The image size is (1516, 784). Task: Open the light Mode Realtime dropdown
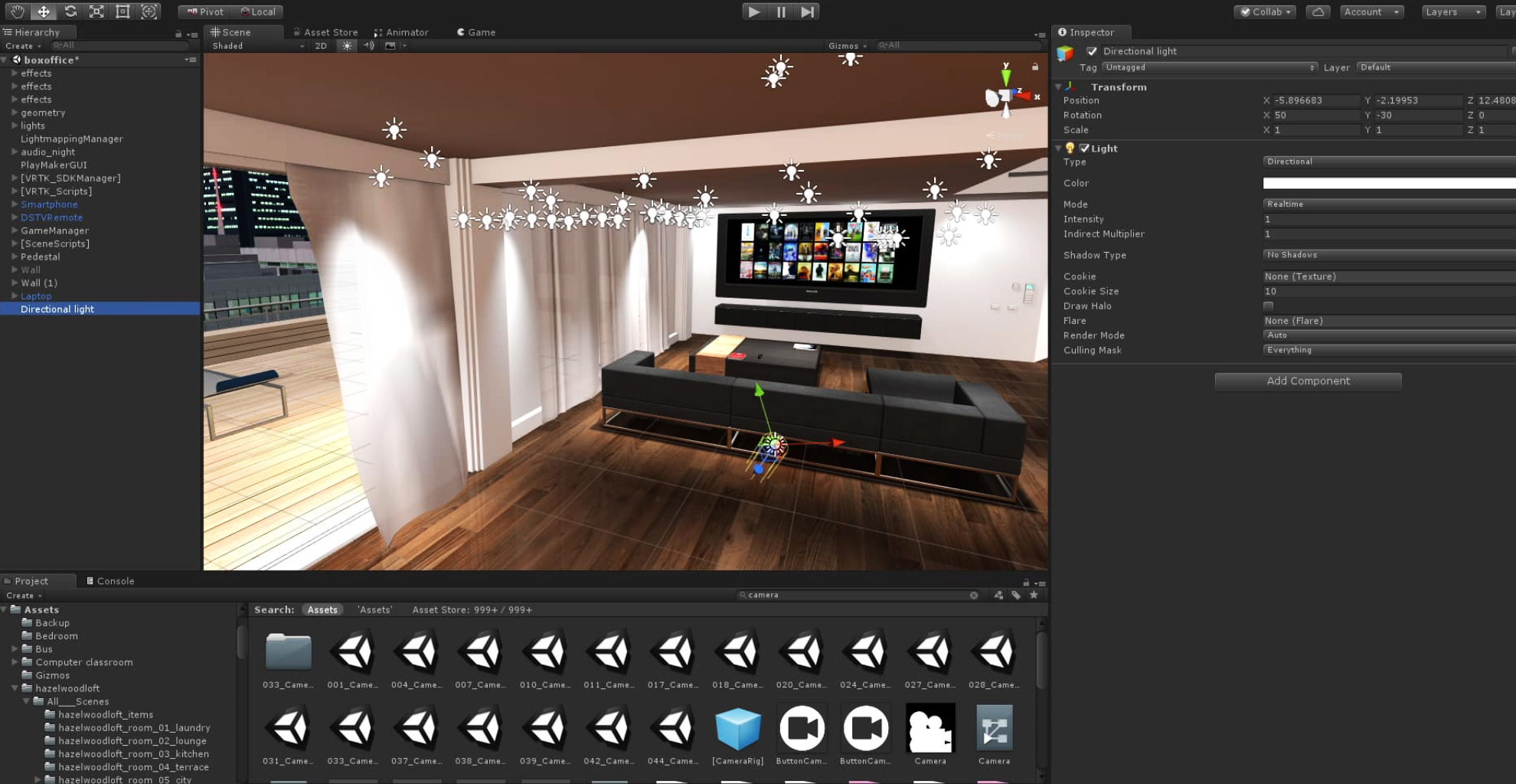point(1389,204)
